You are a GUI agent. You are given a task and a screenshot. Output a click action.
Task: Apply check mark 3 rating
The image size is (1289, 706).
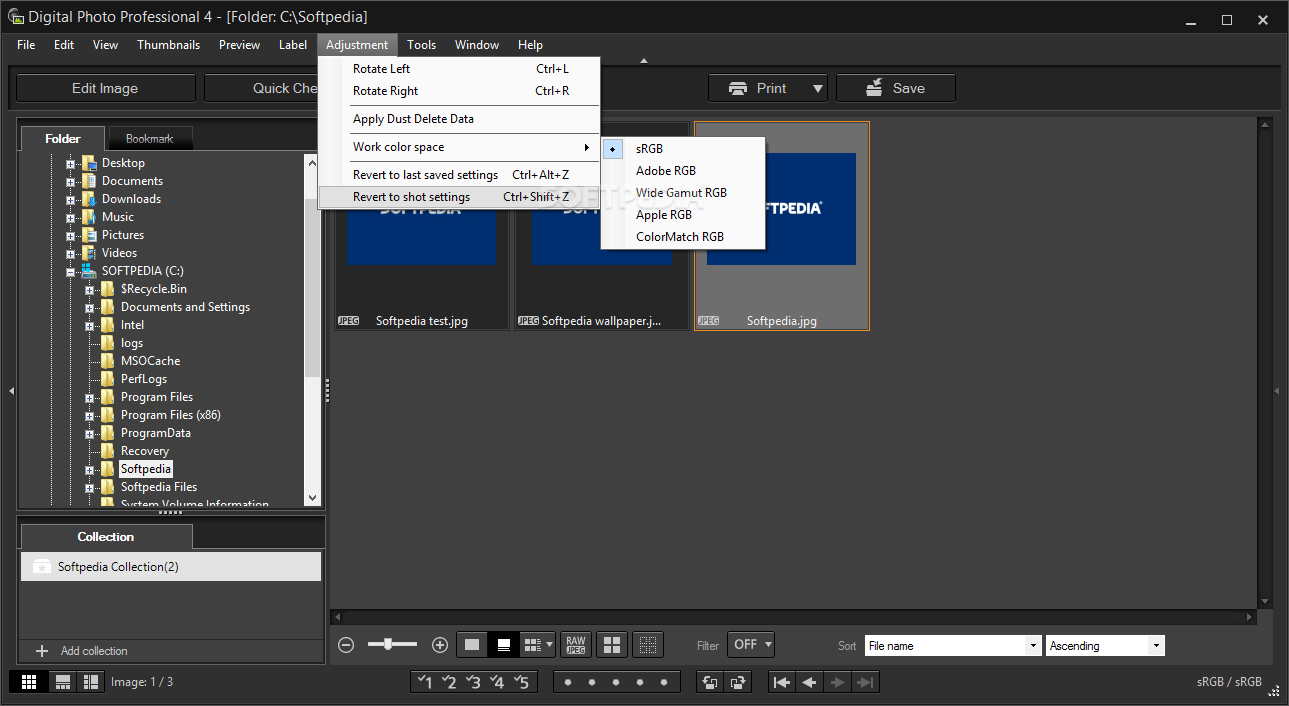473,682
